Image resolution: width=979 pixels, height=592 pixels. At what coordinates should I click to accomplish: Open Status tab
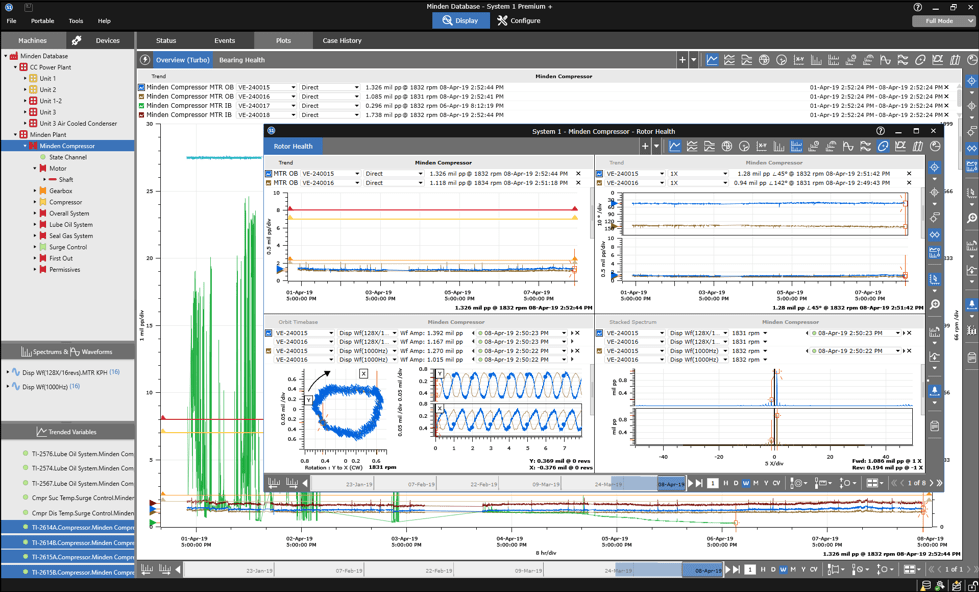(x=165, y=41)
